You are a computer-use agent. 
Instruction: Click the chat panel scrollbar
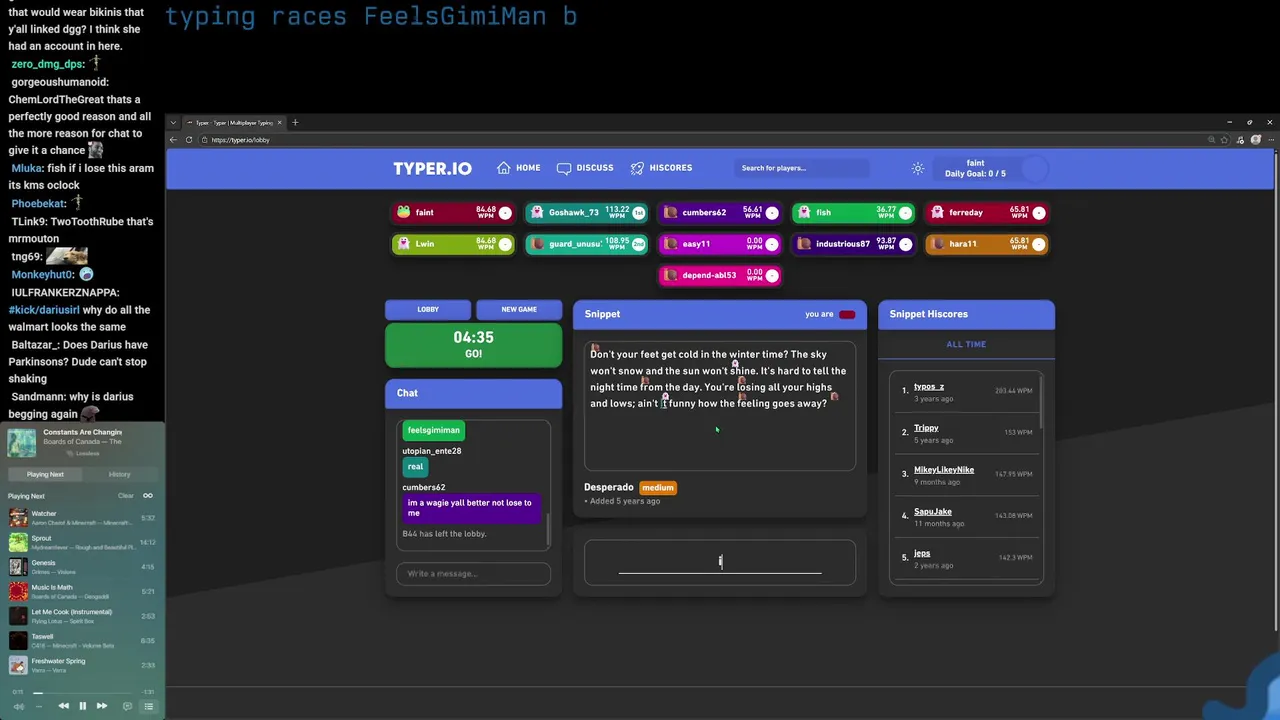coord(547,530)
